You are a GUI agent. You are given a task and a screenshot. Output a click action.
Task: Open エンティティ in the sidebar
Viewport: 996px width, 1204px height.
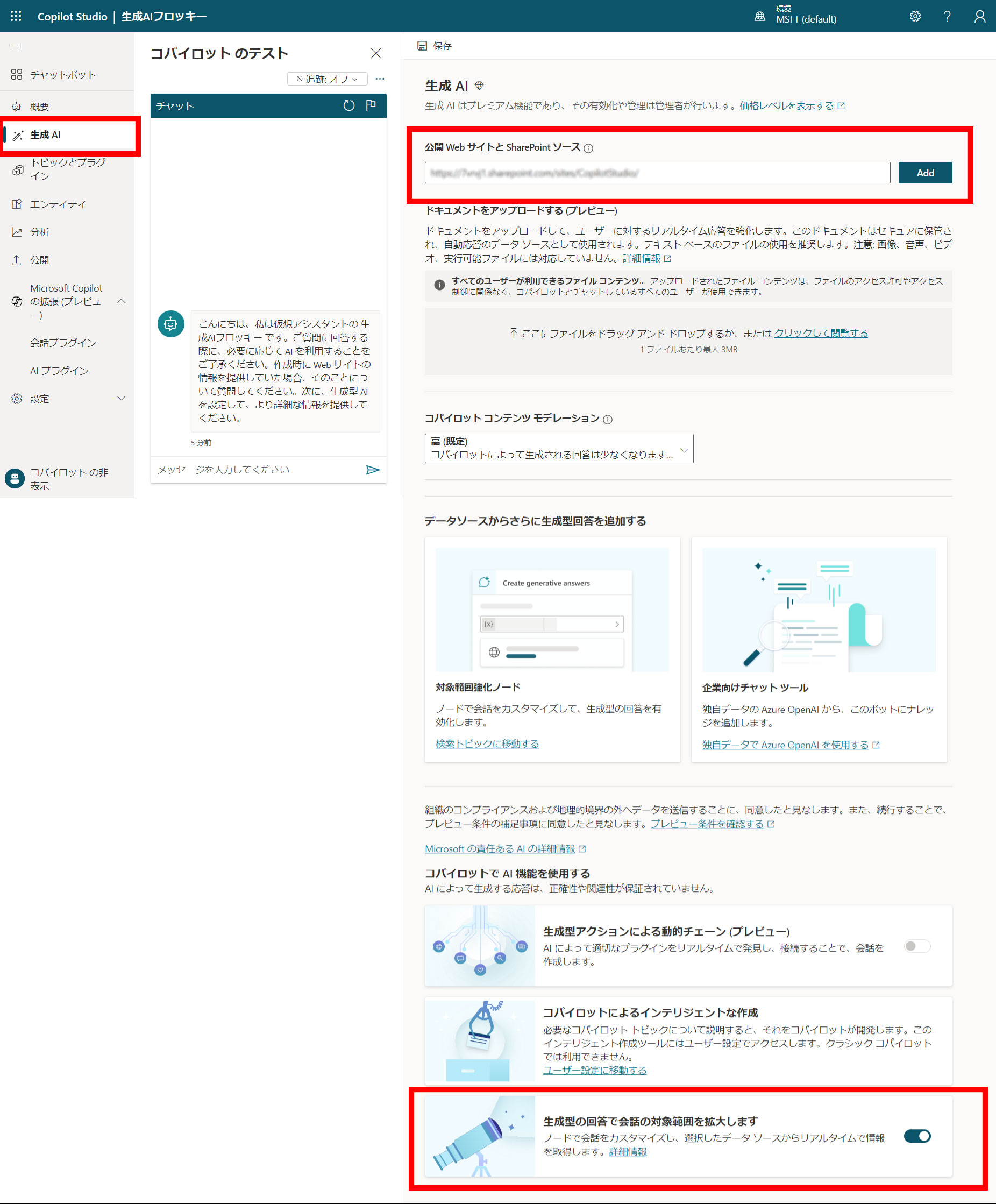pos(67,204)
